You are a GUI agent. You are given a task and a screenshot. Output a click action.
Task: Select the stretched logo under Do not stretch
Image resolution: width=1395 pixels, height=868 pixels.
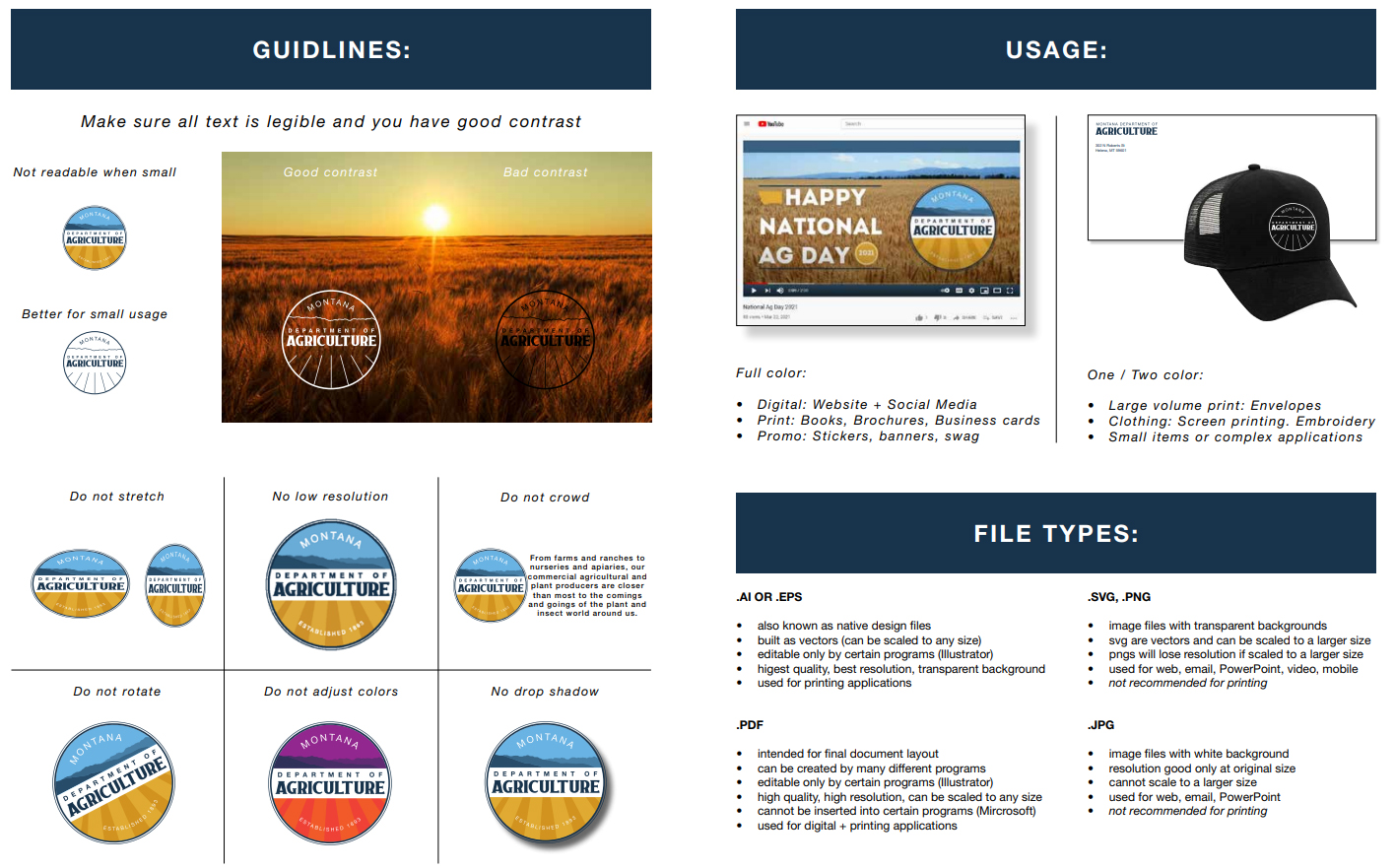click(81, 584)
